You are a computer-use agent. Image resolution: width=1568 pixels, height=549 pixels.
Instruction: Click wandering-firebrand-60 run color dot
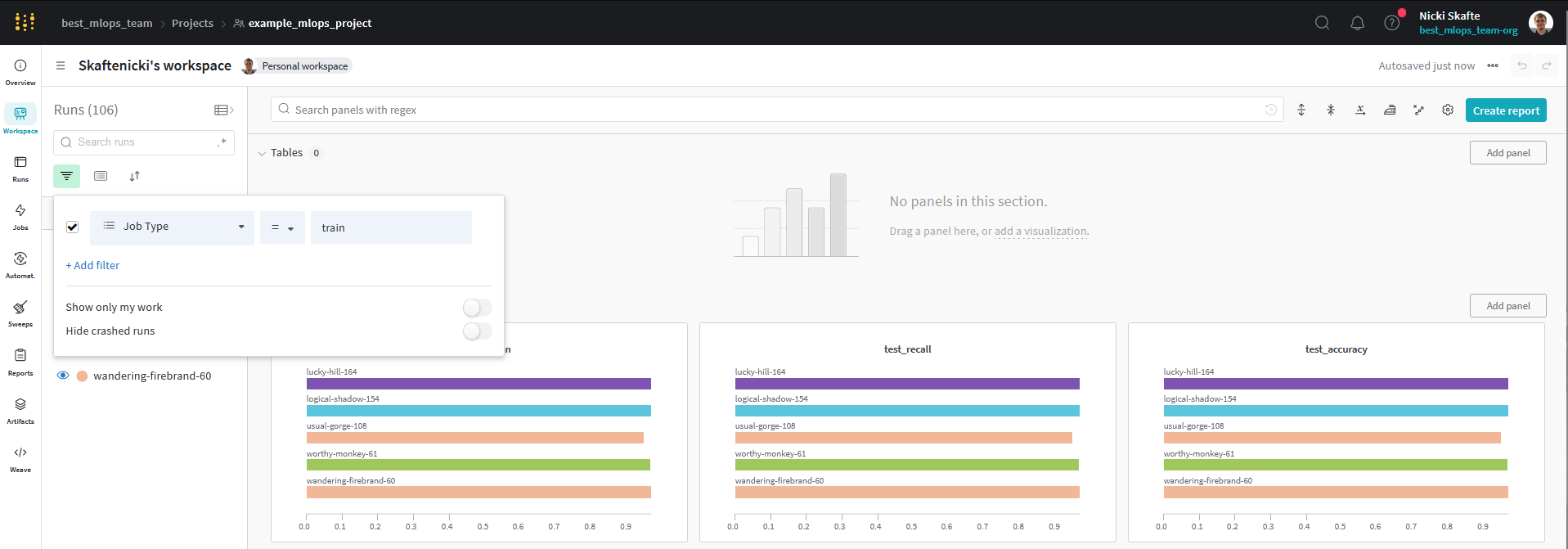(x=82, y=376)
